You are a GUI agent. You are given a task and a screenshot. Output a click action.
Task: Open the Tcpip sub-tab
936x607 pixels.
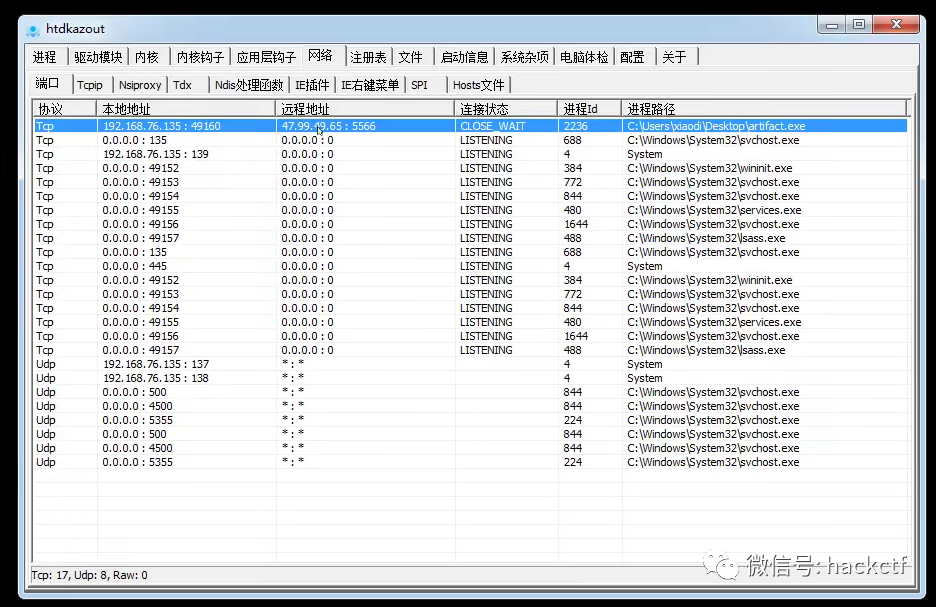coord(90,85)
